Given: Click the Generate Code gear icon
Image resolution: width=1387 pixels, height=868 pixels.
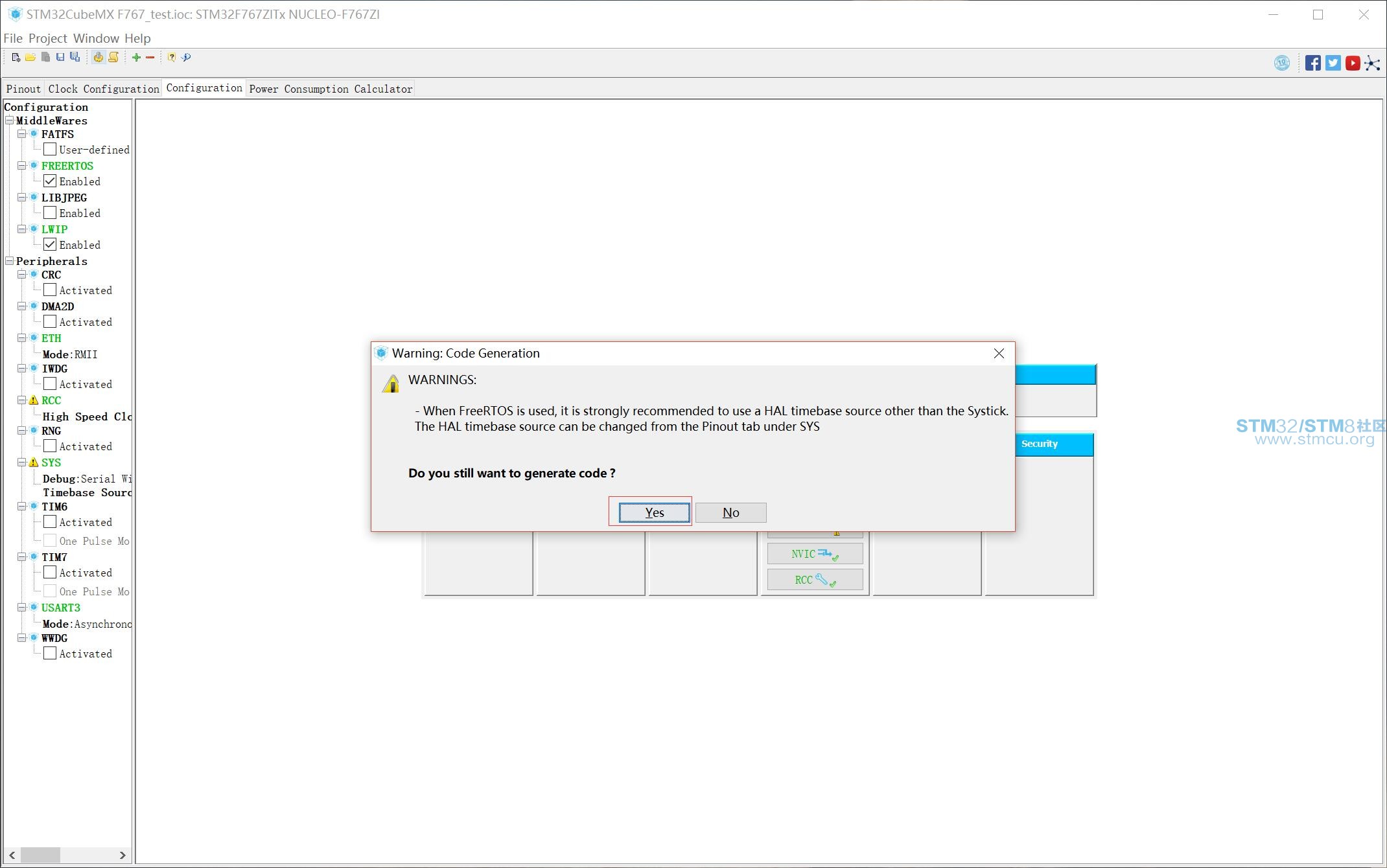Looking at the screenshot, I should (x=98, y=58).
